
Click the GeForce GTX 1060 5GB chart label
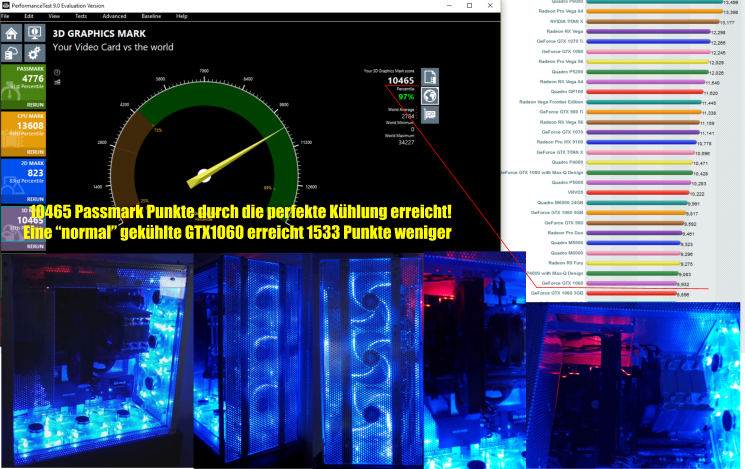point(557,212)
